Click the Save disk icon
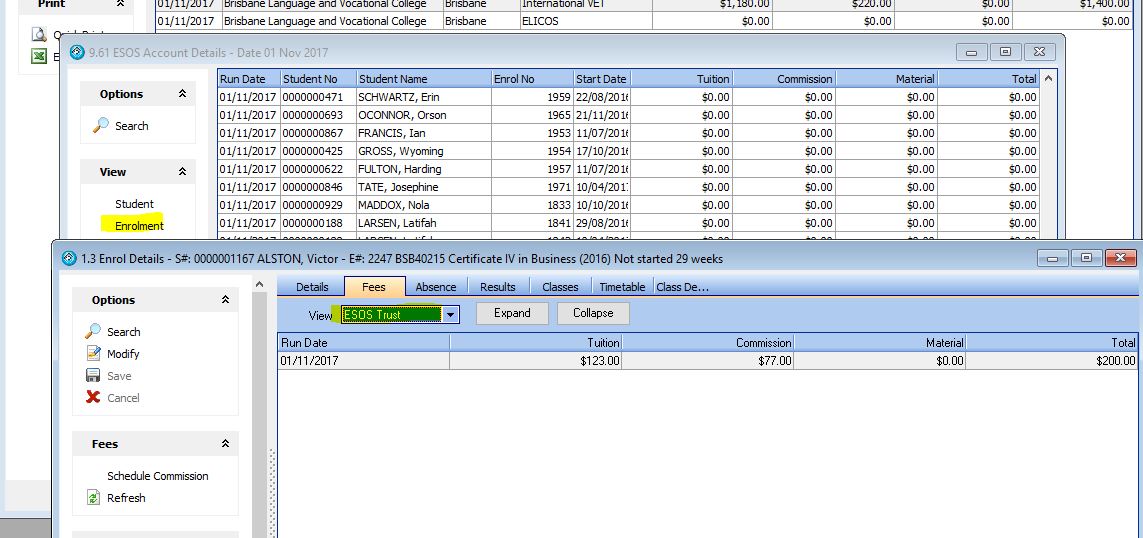The height and width of the screenshot is (538, 1143). 93,376
